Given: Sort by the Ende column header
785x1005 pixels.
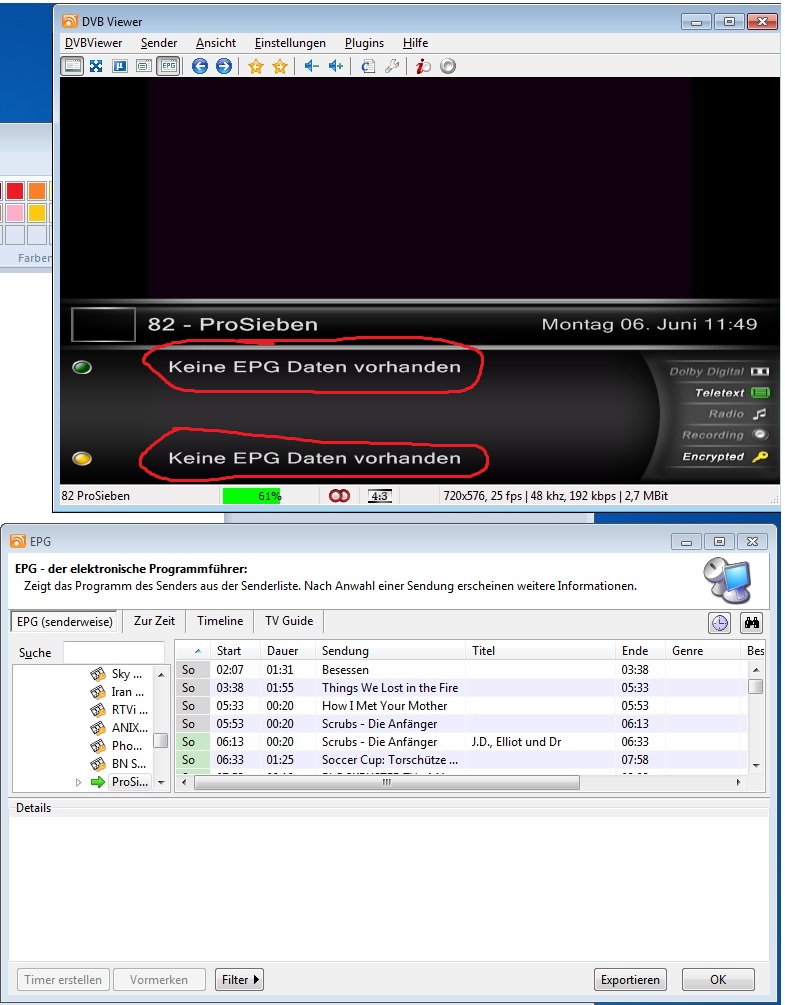Looking at the screenshot, I should tap(640, 651).
